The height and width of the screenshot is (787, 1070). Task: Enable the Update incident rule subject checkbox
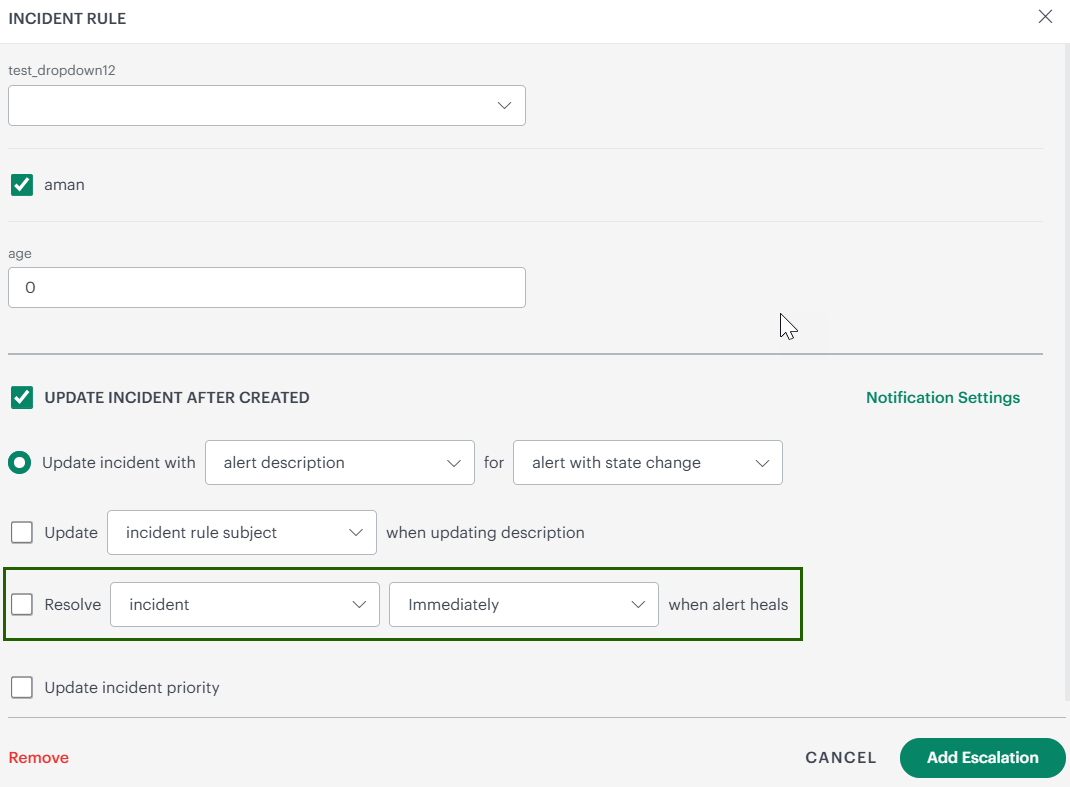coord(22,533)
